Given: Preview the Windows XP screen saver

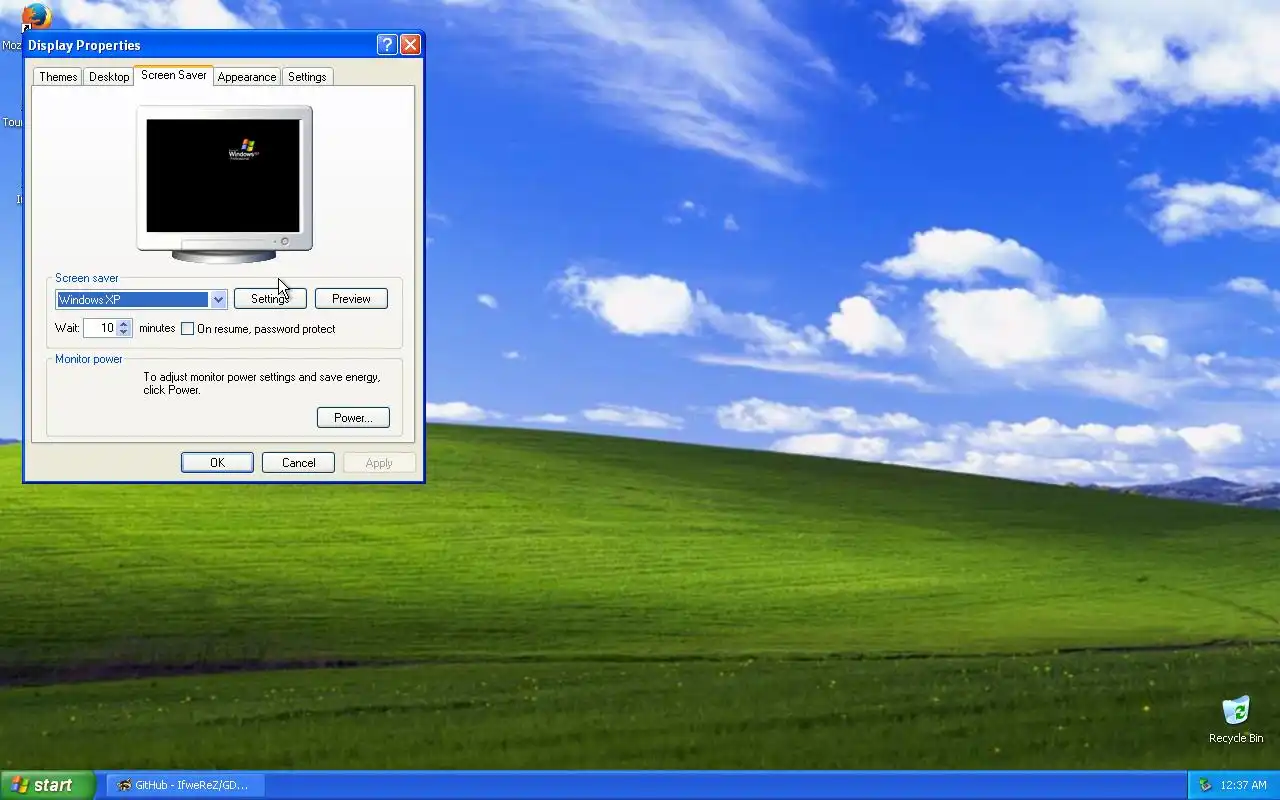Looking at the screenshot, I should coord(351,299).
